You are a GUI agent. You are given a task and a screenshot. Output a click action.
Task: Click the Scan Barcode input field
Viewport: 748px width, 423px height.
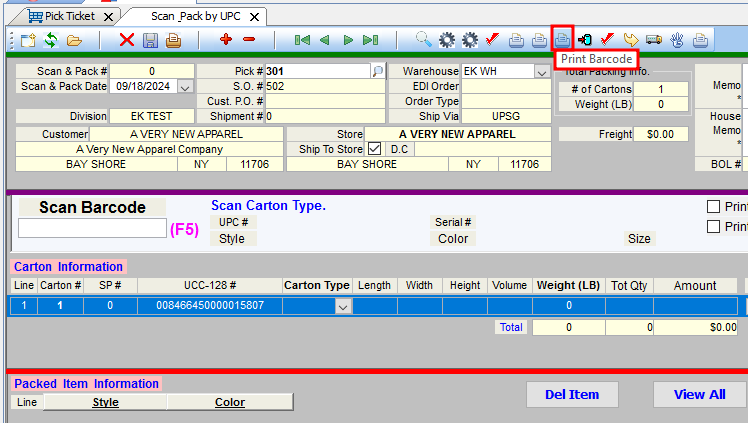coord(92,228)
